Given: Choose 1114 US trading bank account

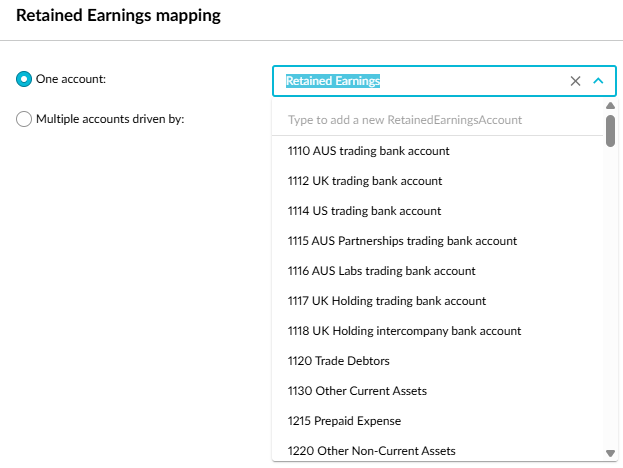Looking at the screenshot, I should (364, 211).
